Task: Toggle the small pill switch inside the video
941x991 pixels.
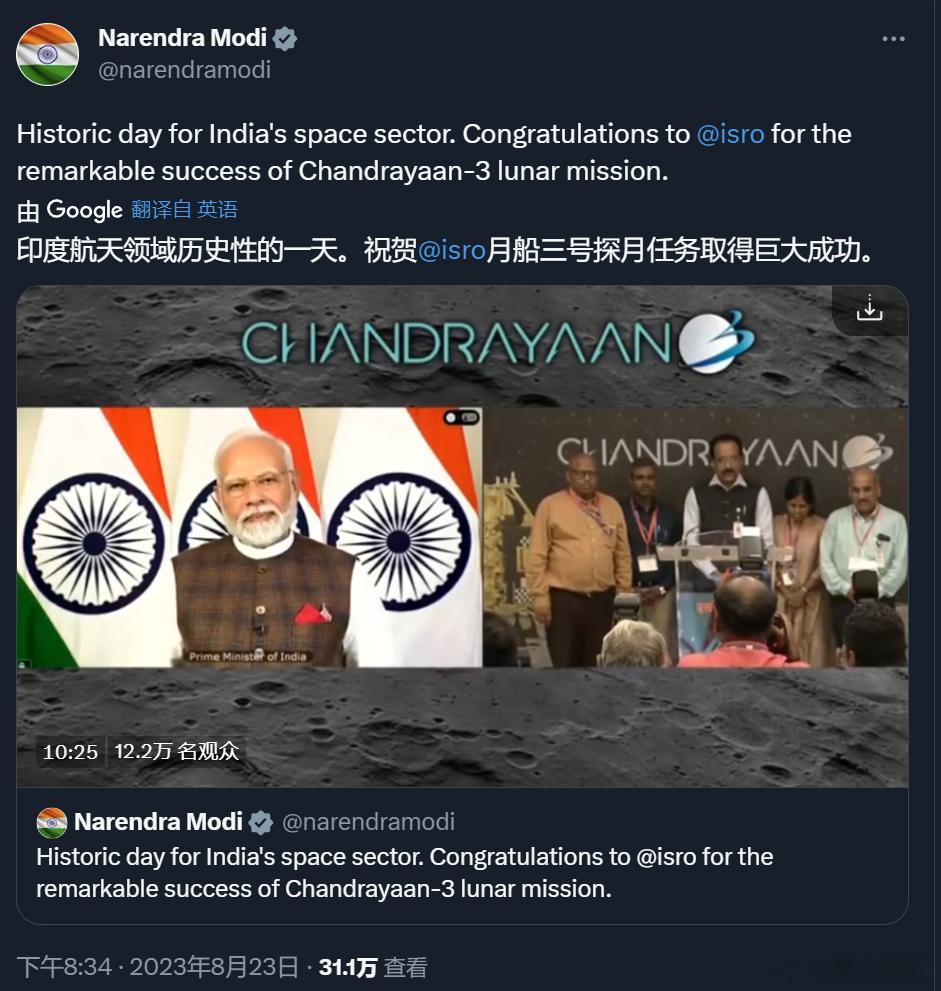Action: click(461, 418)
